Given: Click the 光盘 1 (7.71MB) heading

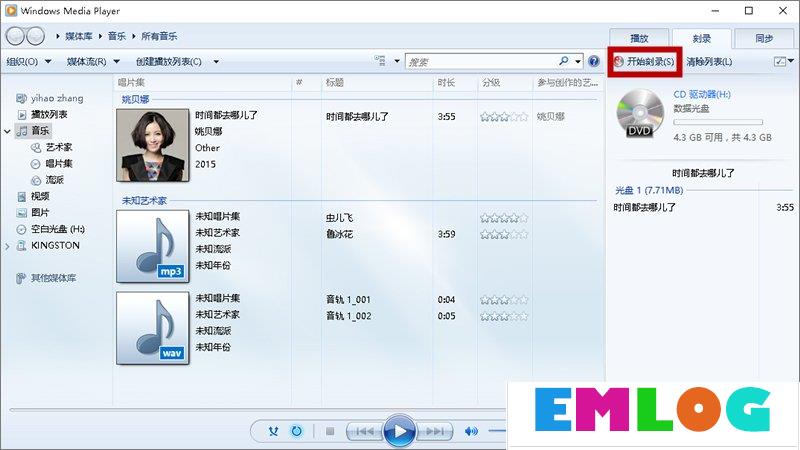Looking at the screenshot, I should point(649,190).
